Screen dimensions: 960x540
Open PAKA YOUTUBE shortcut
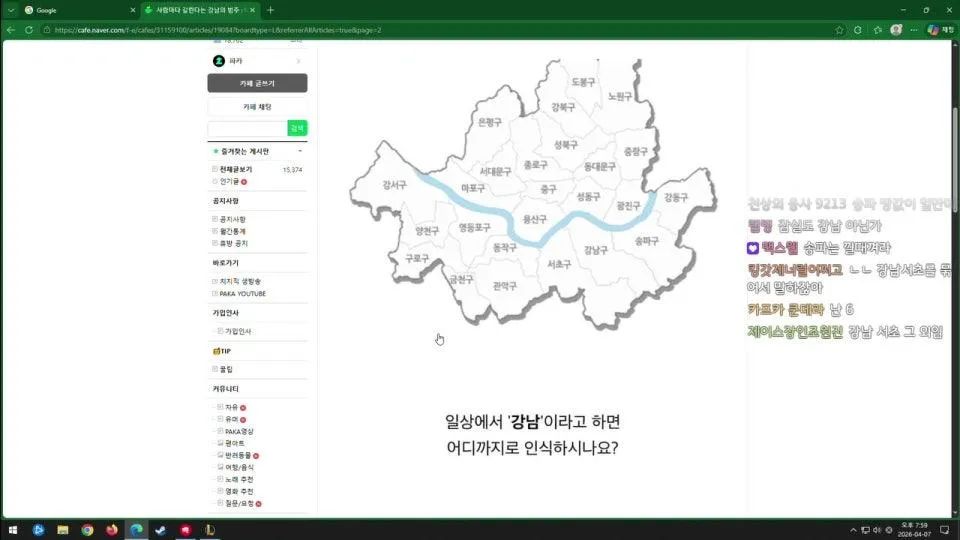tap(243, 293)
